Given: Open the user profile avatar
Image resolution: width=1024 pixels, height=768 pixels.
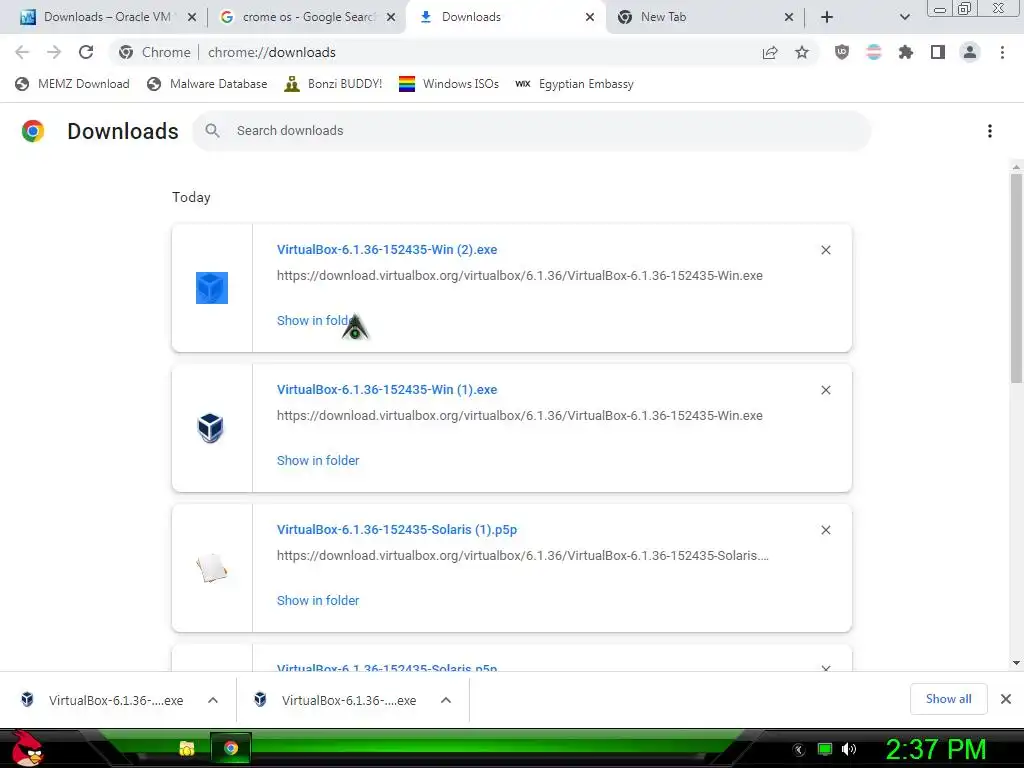Looking at the screenshot, I should [x=970, y=52].
